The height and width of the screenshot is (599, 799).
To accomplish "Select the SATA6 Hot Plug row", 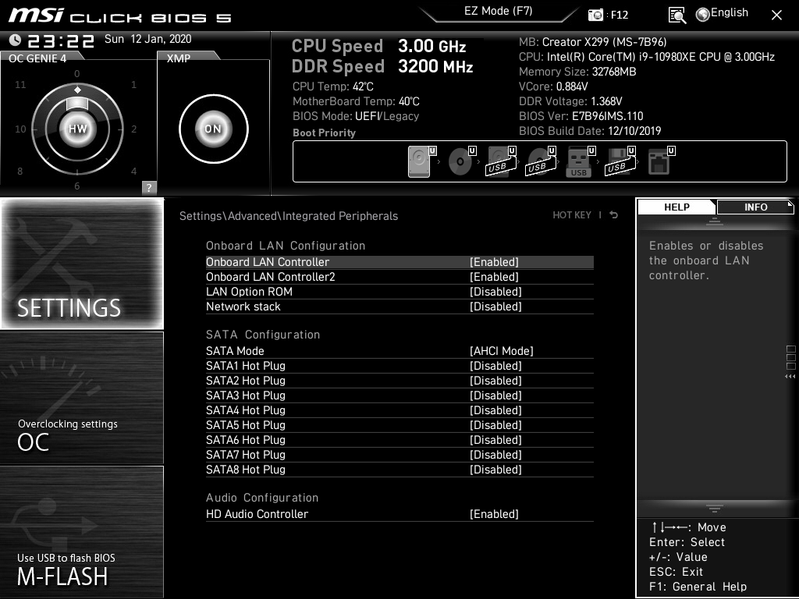I will pos(400,440).
